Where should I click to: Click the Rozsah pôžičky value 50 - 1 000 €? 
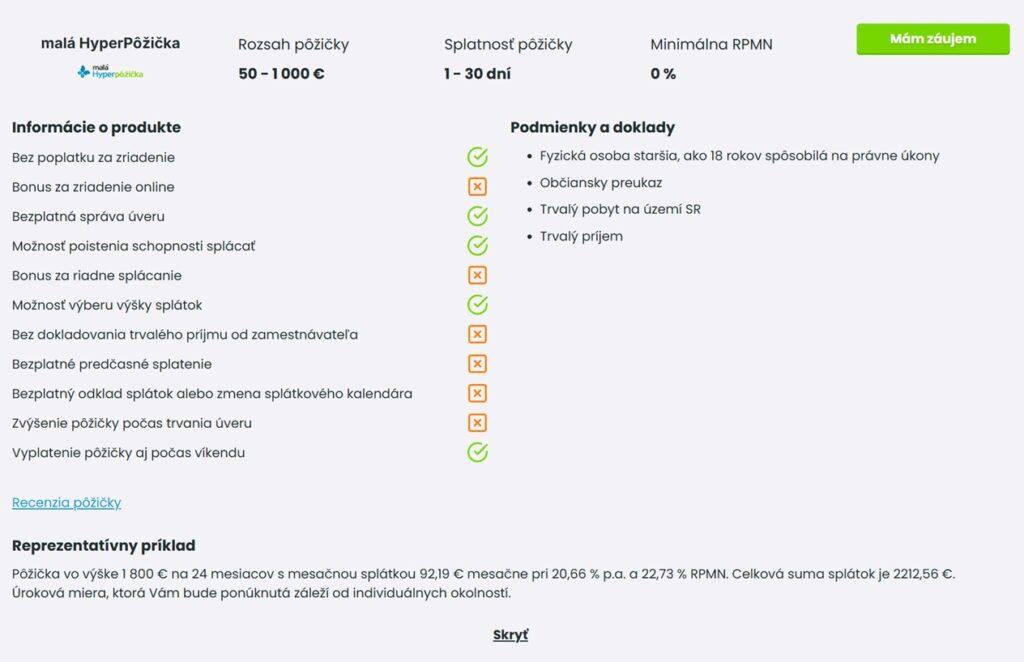click(x=281, y=73)
